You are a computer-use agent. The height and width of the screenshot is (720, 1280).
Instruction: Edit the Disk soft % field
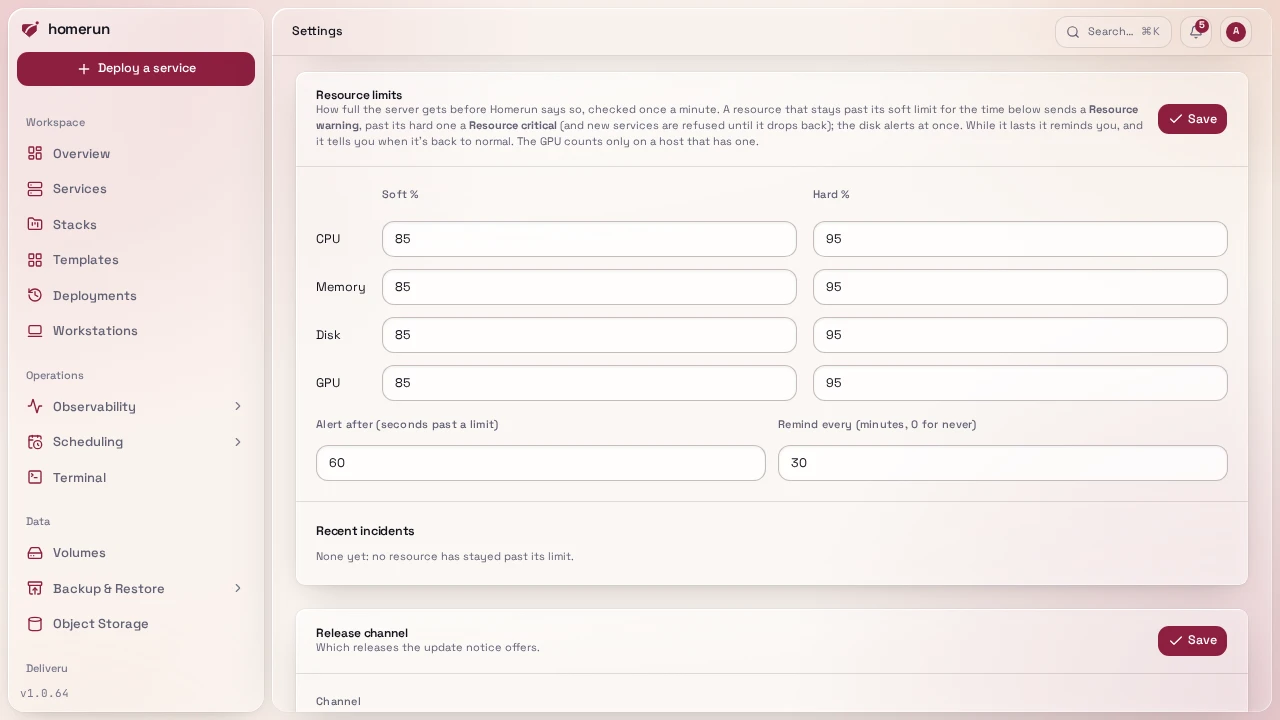(589, 335)
